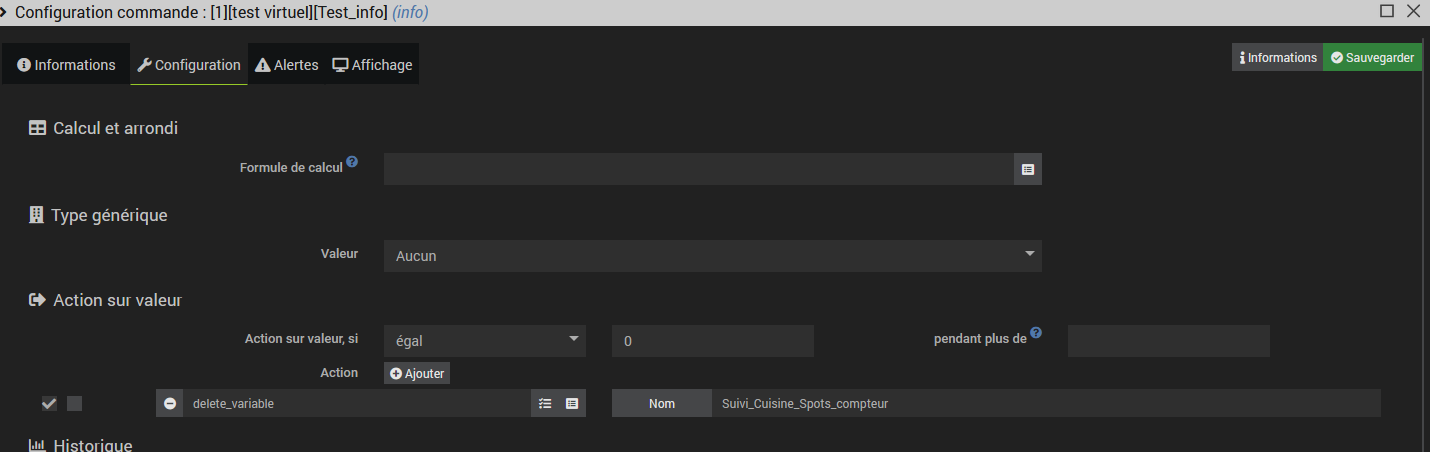This screenshot has height=452, width=1430.
Task: Open the command selector icon for delete_variable
Action: pos(572,404)
